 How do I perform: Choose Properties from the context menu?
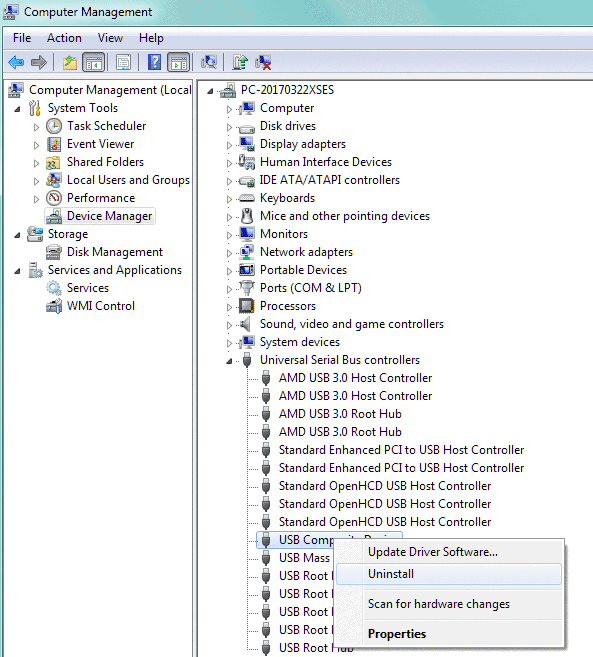tap(448, 634)
